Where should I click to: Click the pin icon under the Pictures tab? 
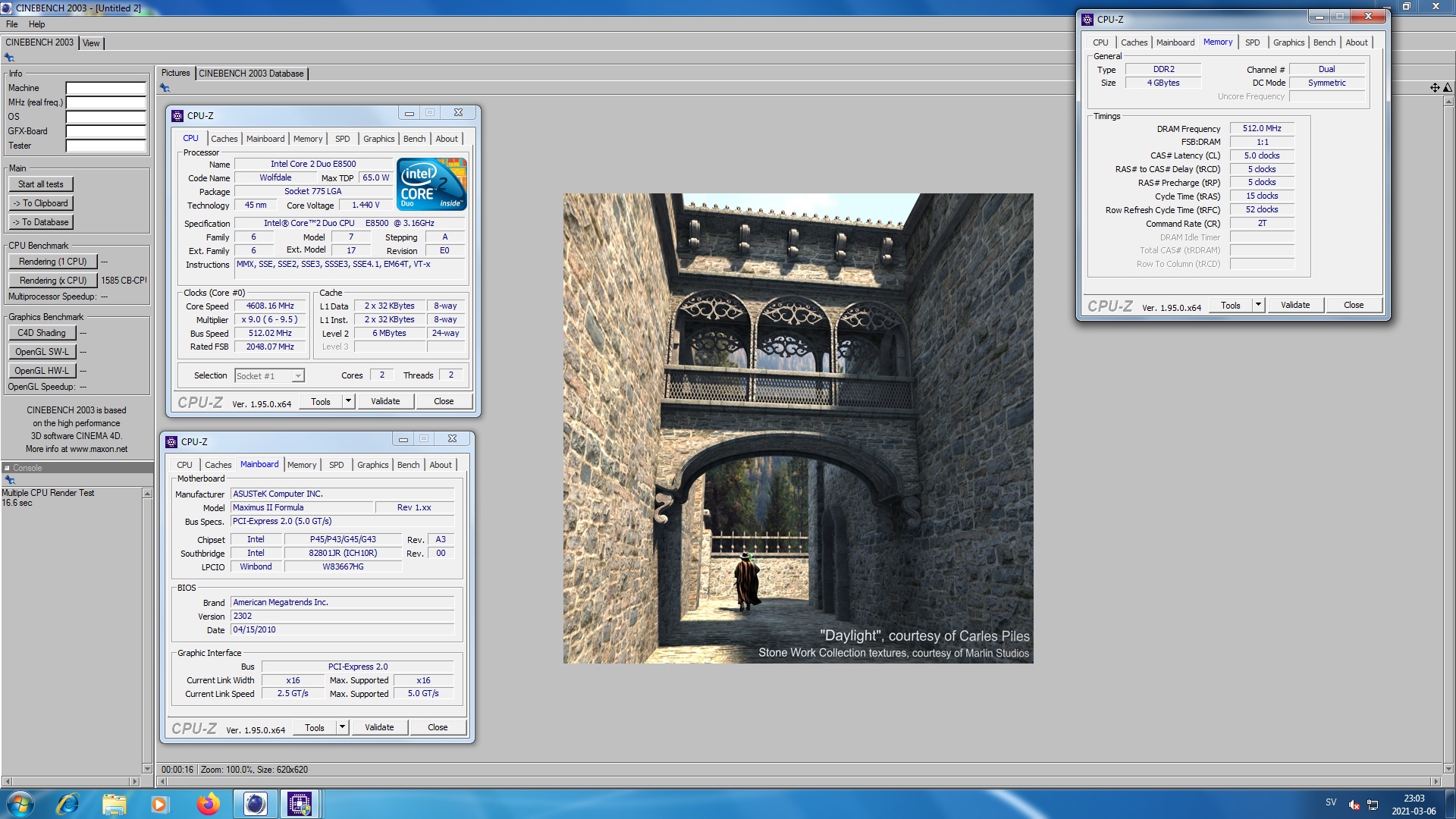pyautogui.click(x=165, y=88)
